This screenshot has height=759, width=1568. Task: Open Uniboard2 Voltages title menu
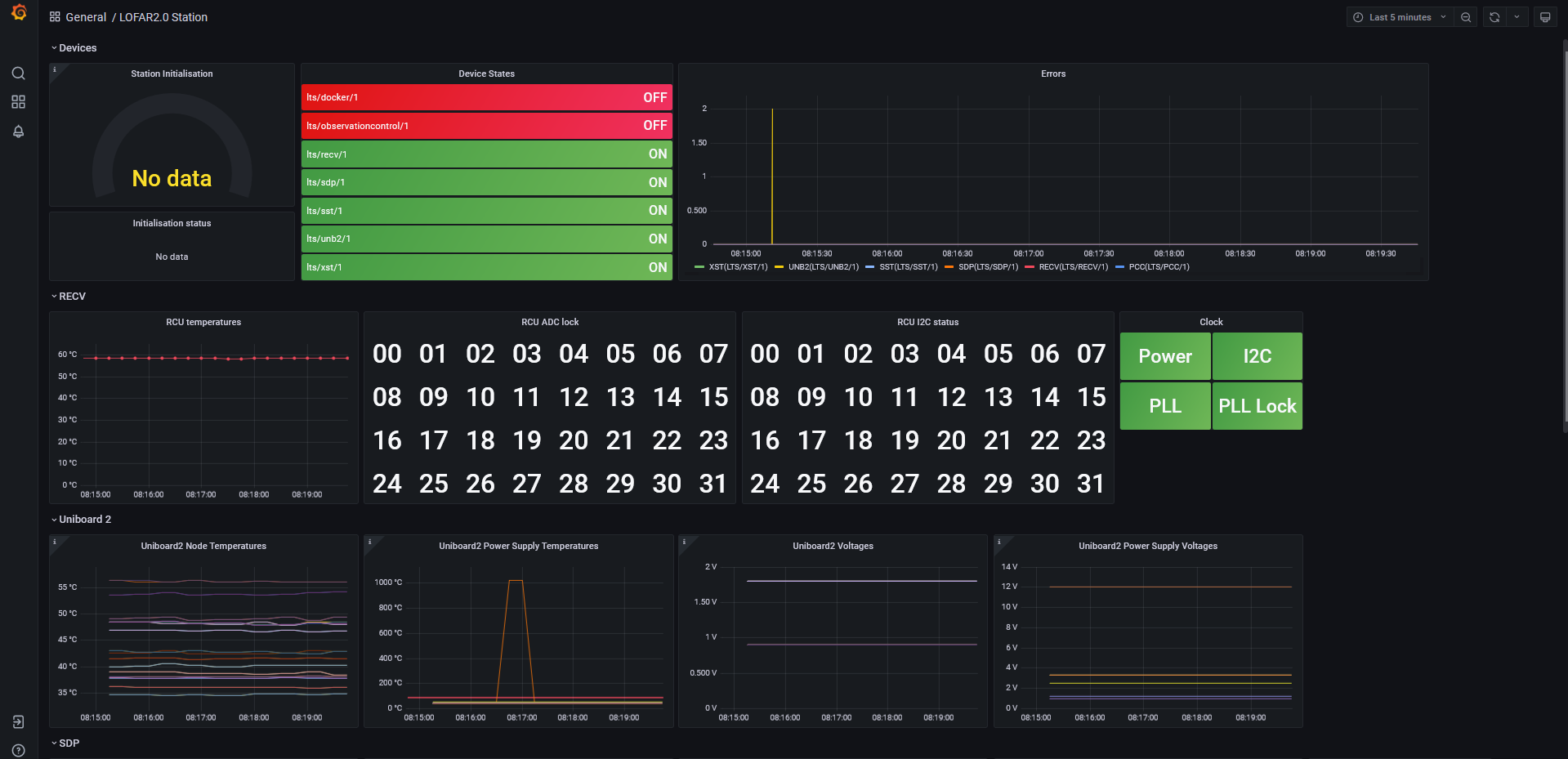833,546
